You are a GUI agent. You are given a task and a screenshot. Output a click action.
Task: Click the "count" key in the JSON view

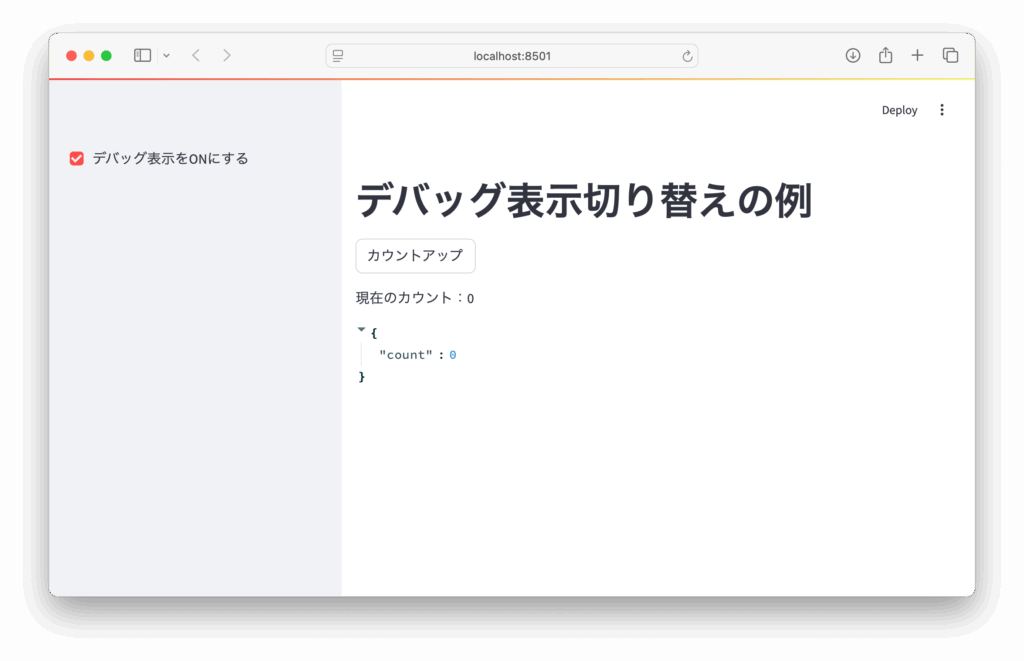point(405,355)
